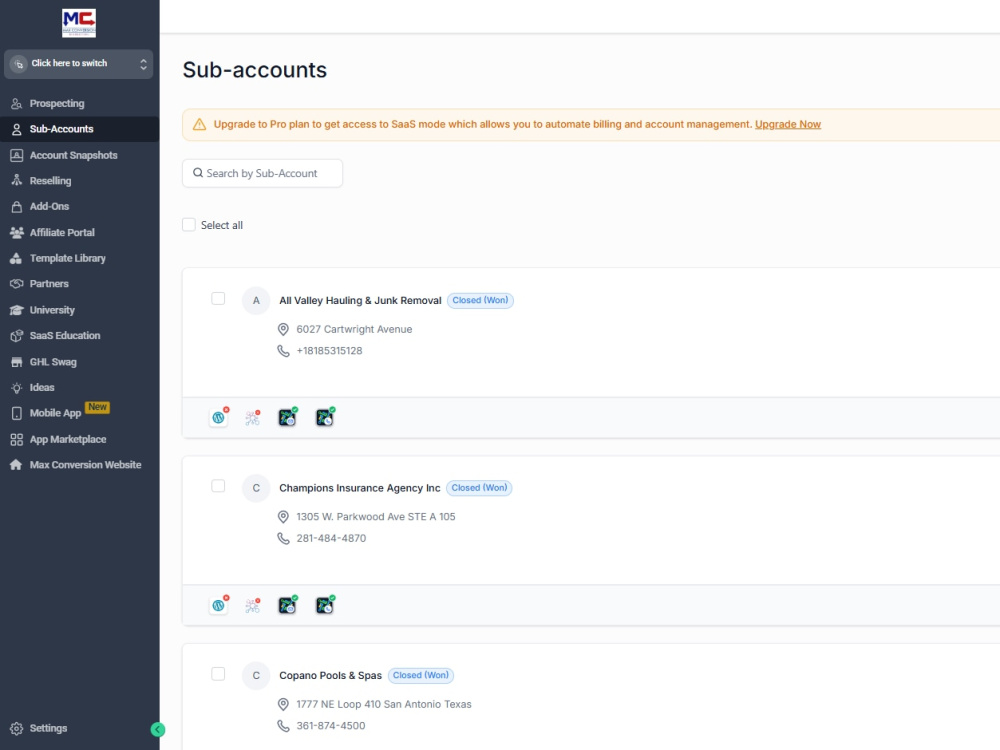Click fourth app icon under Champions Insurance

pyautogui.click(x=325, y=605)
